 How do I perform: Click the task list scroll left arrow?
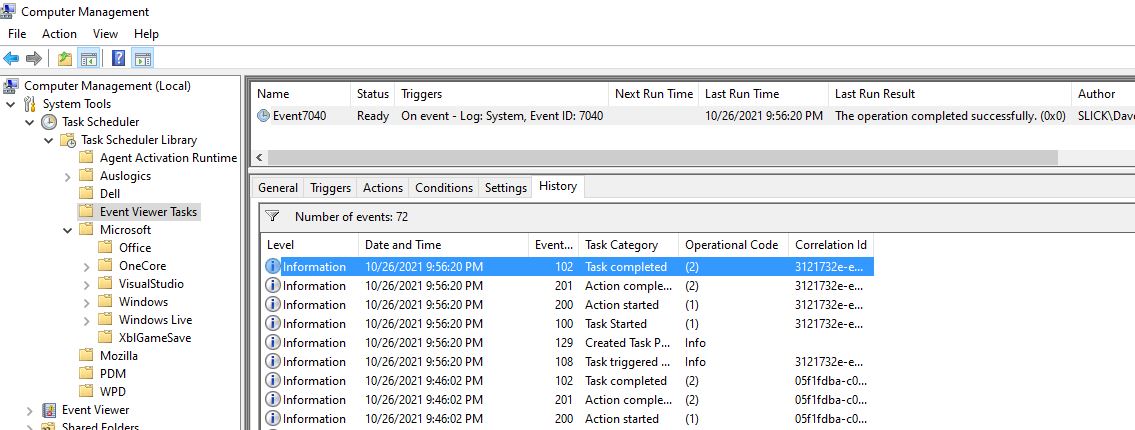click(x=258, y=157)
